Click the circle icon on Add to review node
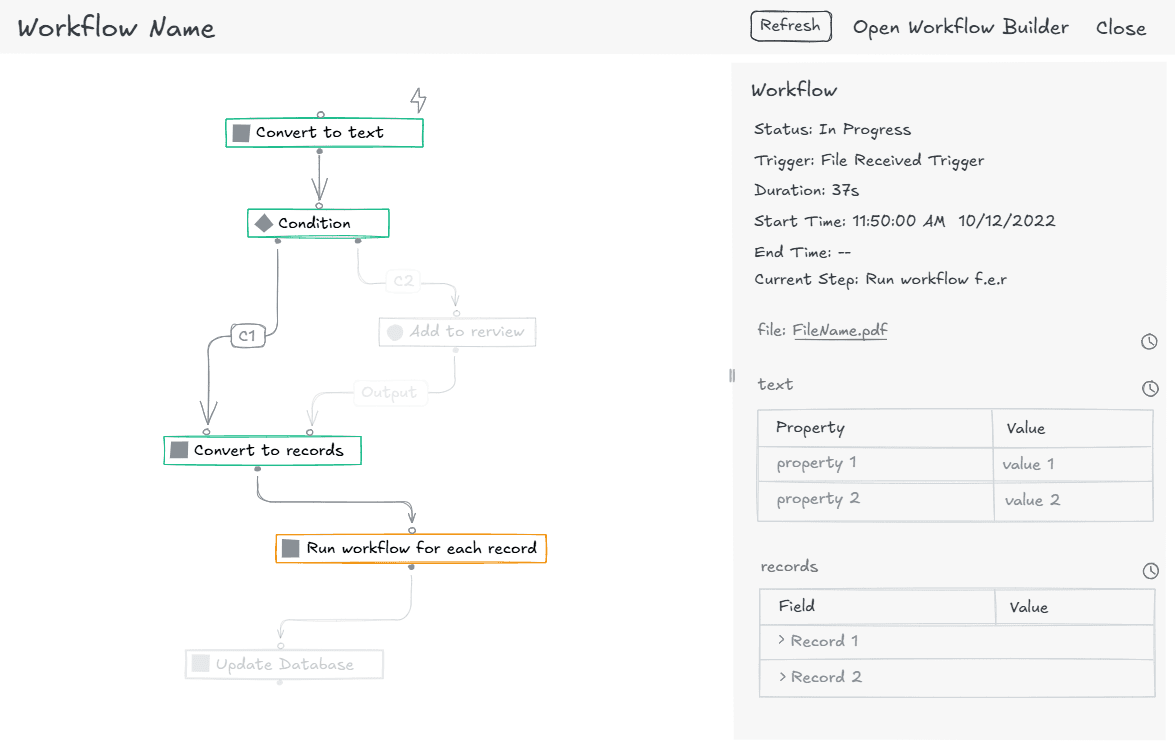 pos(395,332)
